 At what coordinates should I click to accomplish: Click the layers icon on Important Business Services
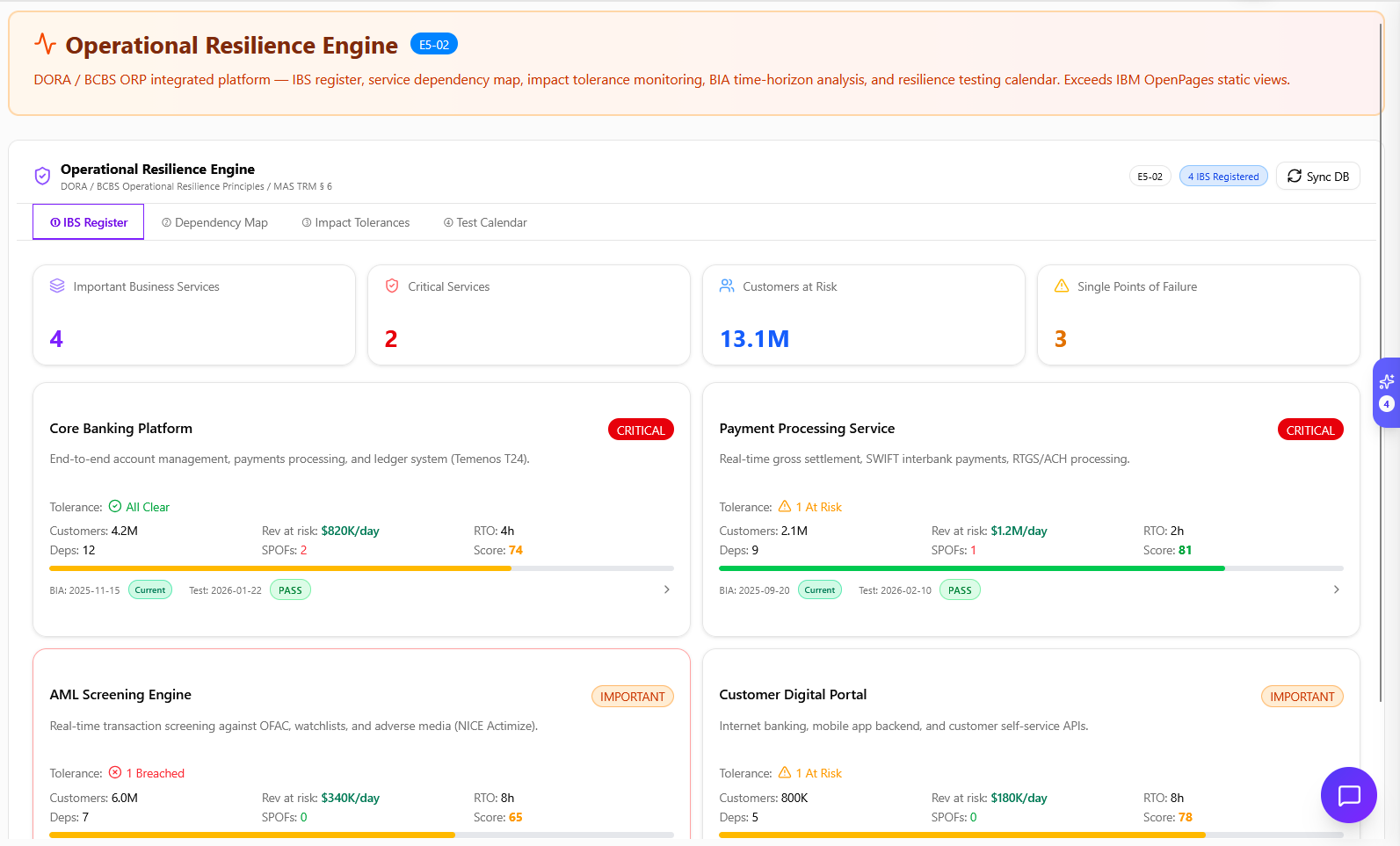pyautogui.click(x=57, y=286)
